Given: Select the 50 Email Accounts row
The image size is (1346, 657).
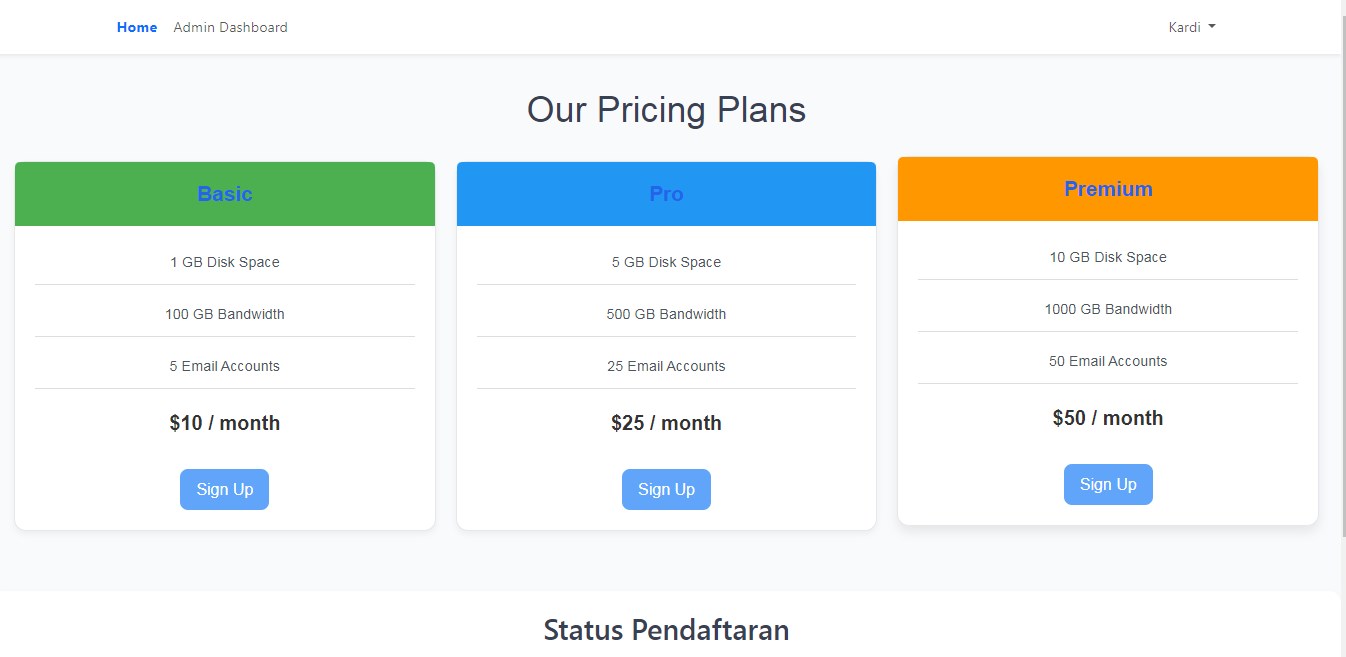Looking at the screenshot, I should pyautogui.click(x=1108, y=361).
